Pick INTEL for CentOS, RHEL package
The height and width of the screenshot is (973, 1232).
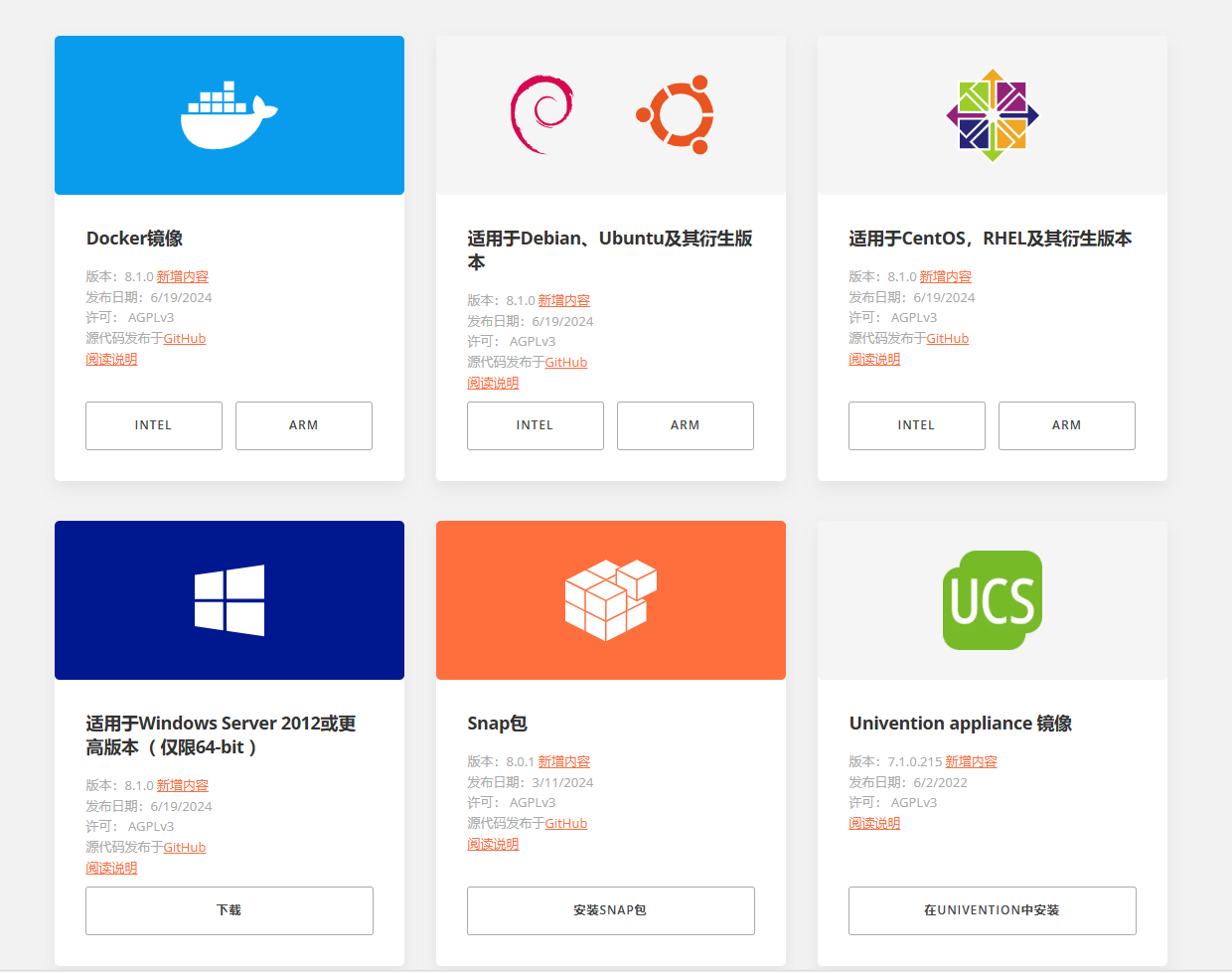[917, 425]
